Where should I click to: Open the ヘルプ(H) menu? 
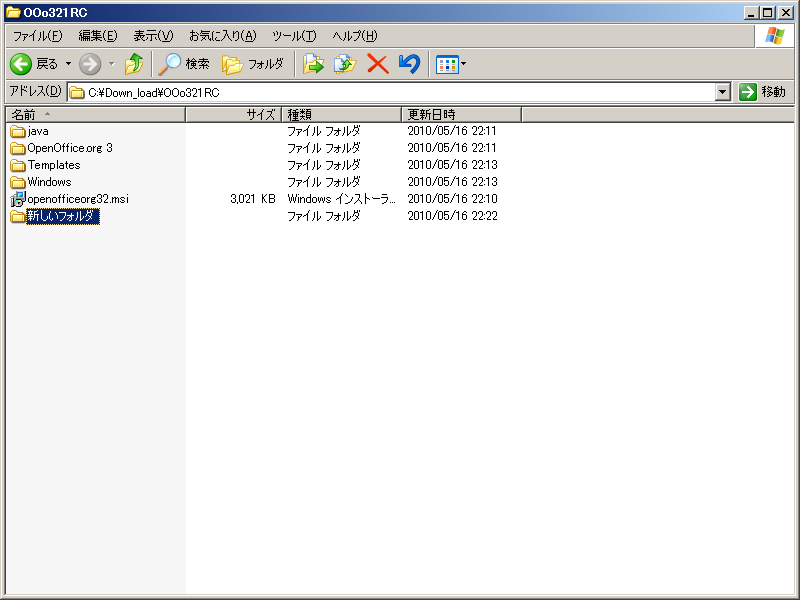point(355,36)
